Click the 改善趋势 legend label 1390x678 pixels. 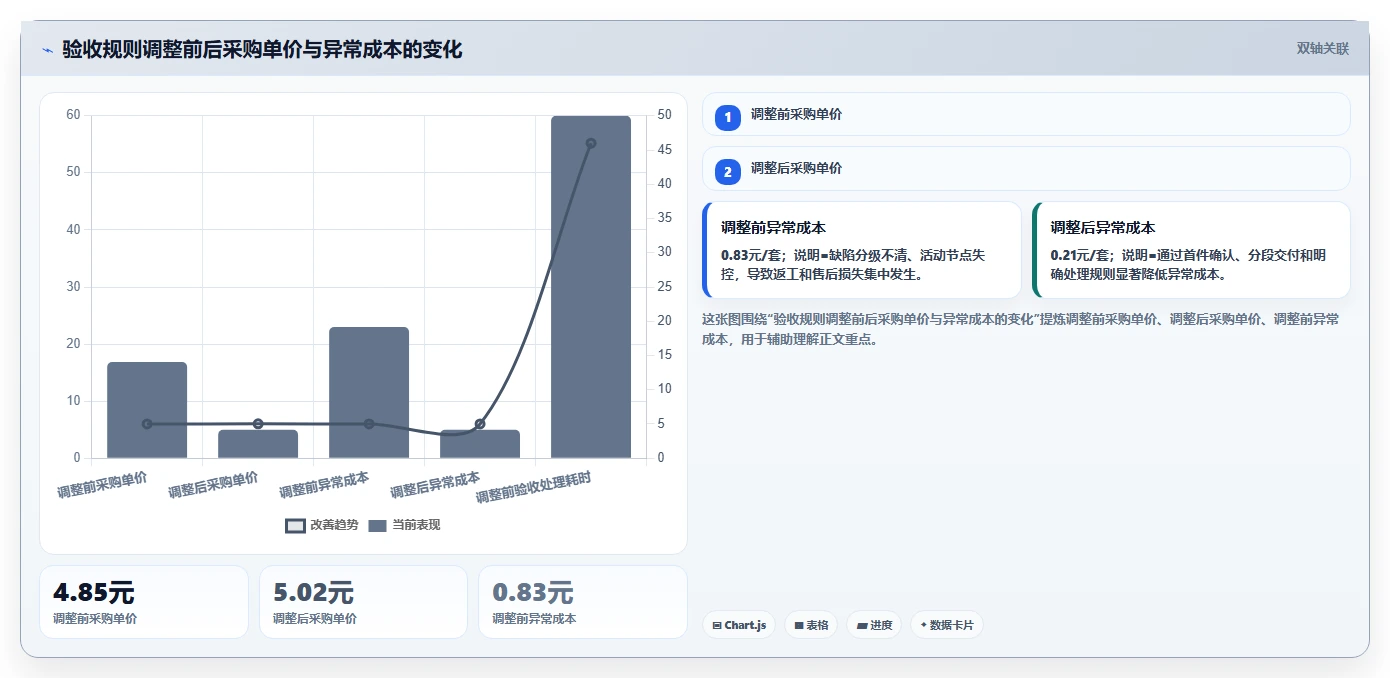click(334, 525)
